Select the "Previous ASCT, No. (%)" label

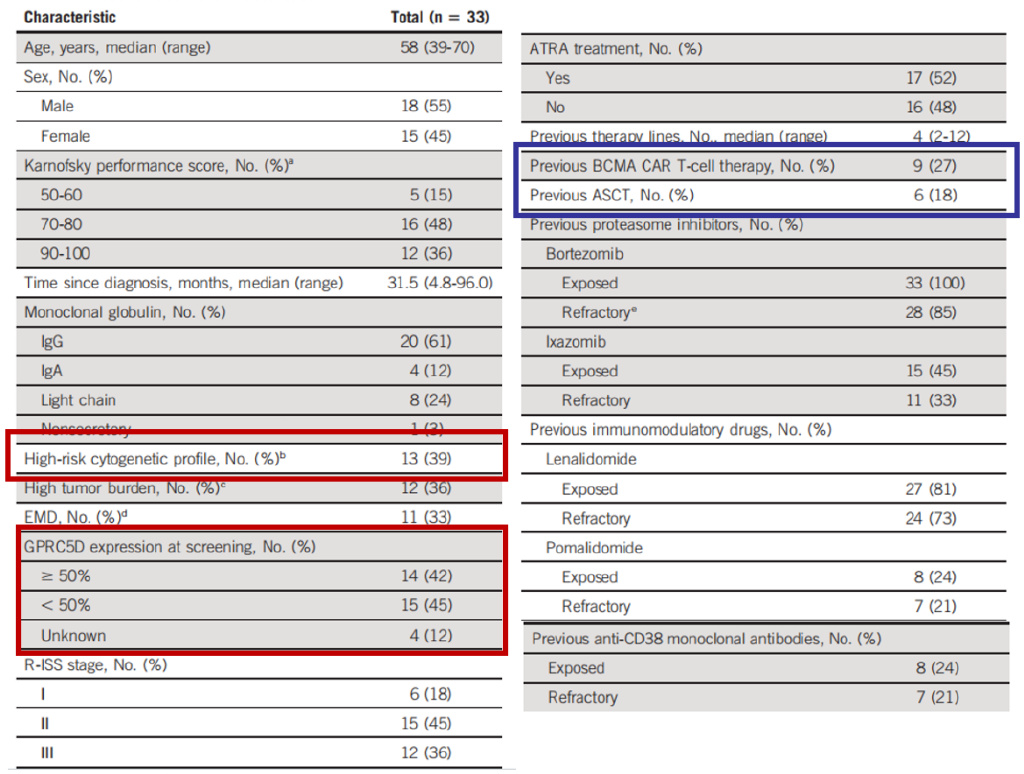611,195
